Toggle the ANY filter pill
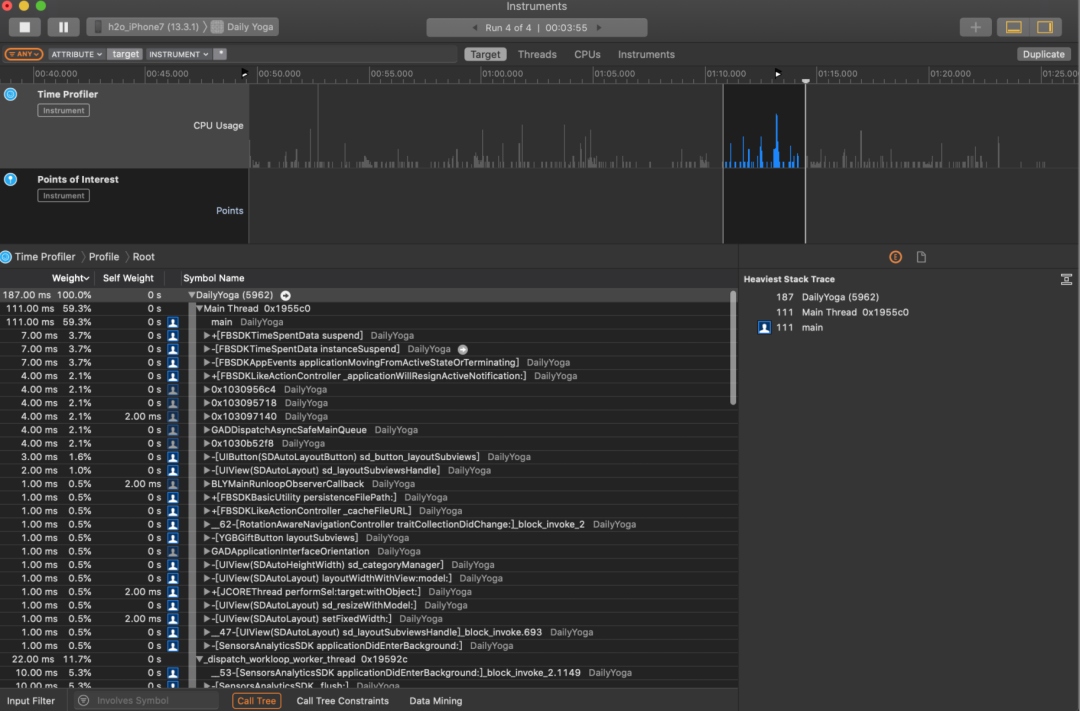Screen dimensions: 1080x711 pos(24,54)
